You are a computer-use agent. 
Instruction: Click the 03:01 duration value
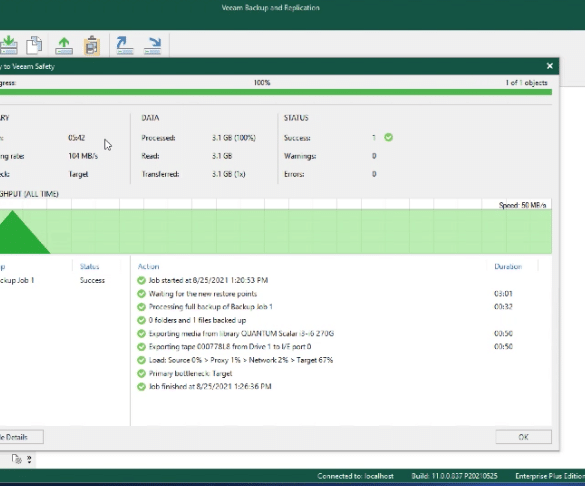(503, 294)
